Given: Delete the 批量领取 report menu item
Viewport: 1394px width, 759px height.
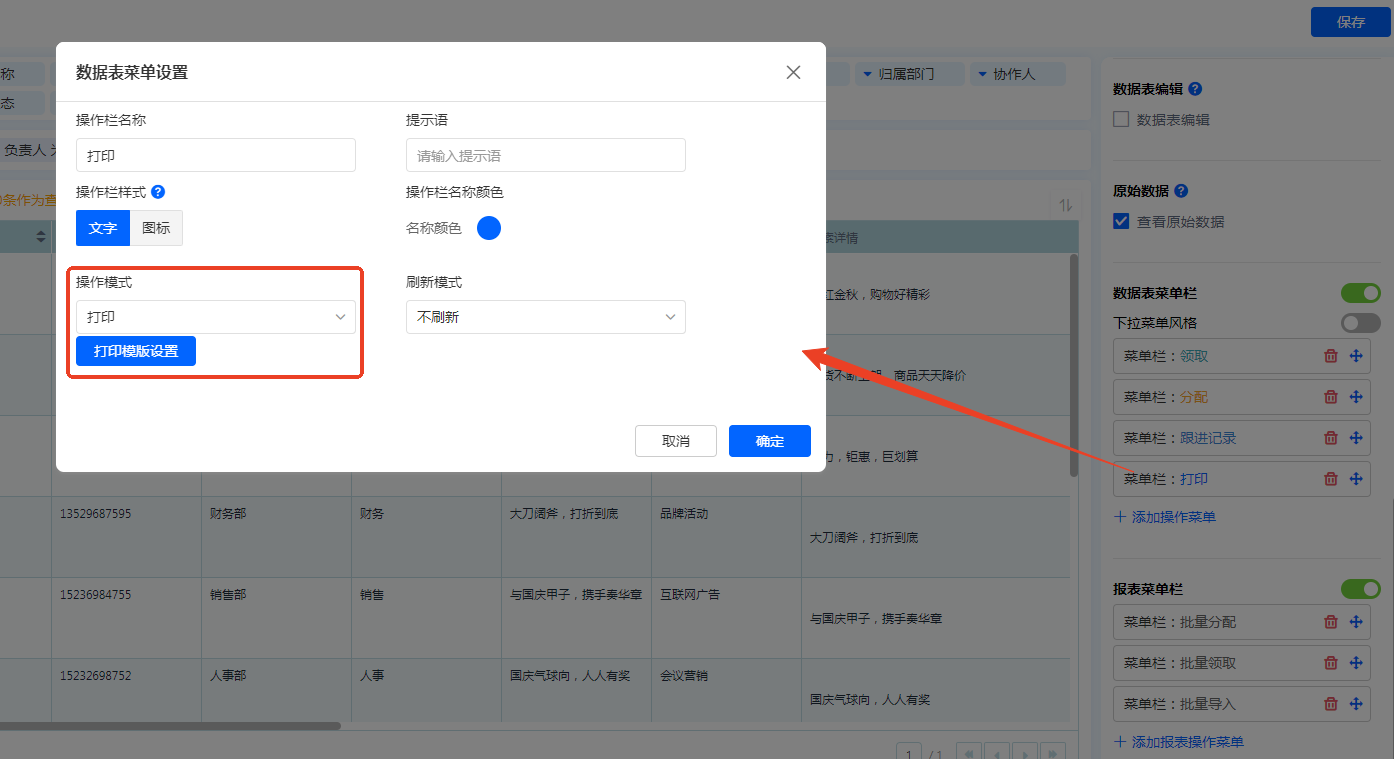Looking at the screenshot, I should 1330,663.
